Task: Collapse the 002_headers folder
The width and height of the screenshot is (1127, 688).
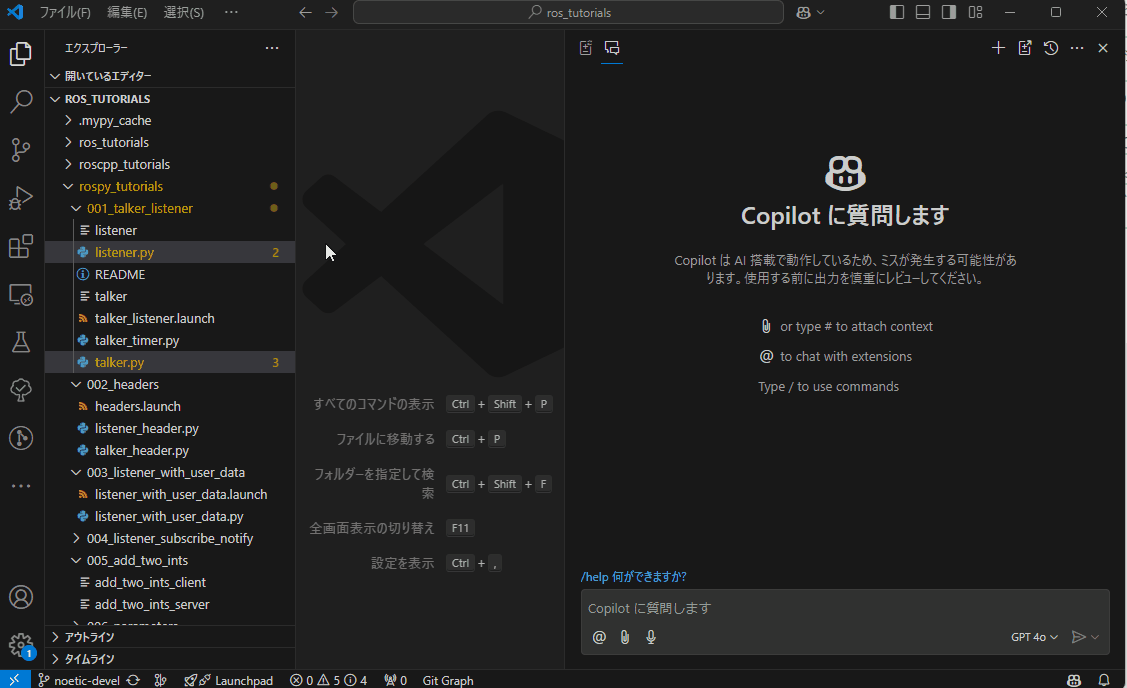Action: tap(170, 385)
